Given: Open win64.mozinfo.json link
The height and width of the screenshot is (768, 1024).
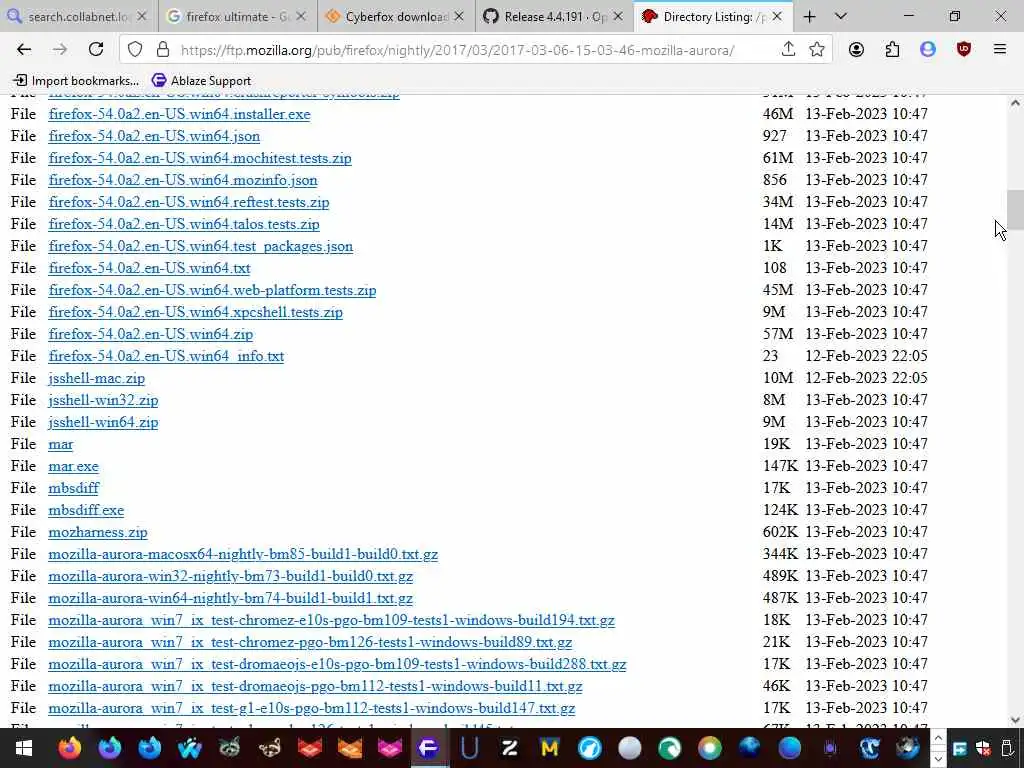Looking at the screenshot, I should [x=183, y=180].
